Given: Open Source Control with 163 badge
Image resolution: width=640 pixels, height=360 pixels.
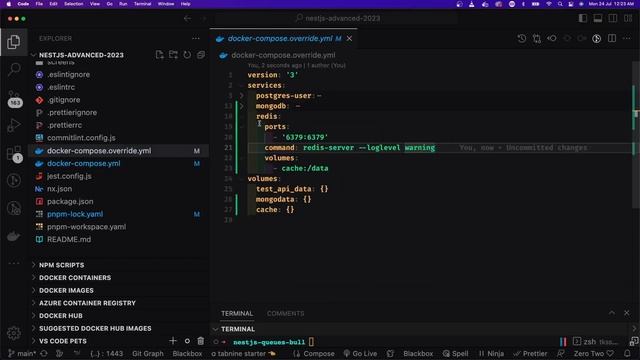Looking at the screenshot, I should click(x=14, y=98).
